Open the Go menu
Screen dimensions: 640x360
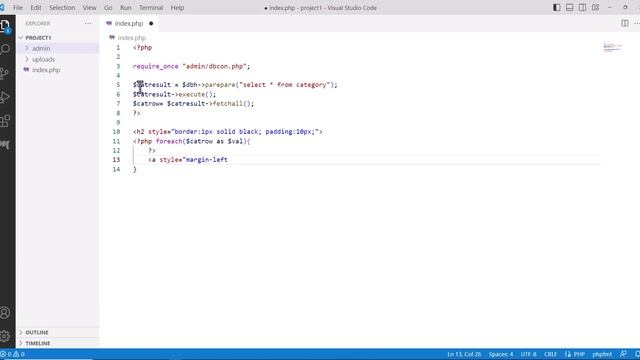(x=108, y=8)
